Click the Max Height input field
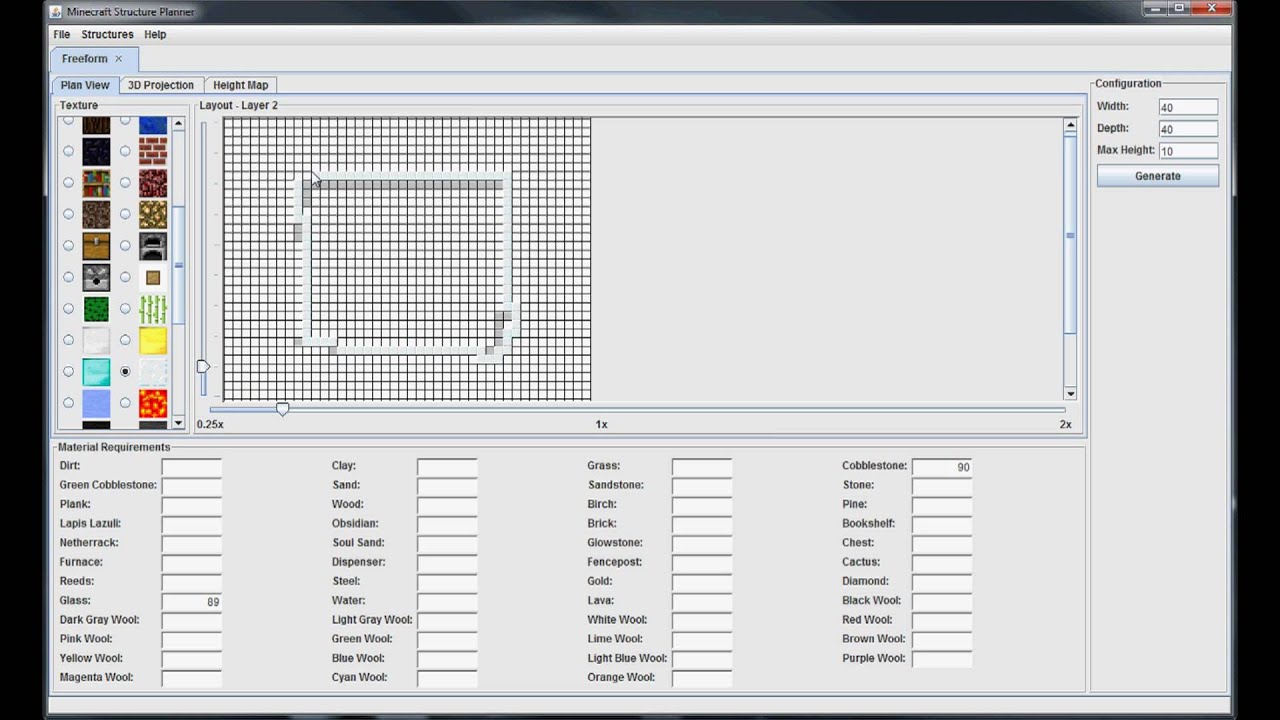This screenshot has width=1280, height=720. pyautogui.click(x=1188, y=151)
